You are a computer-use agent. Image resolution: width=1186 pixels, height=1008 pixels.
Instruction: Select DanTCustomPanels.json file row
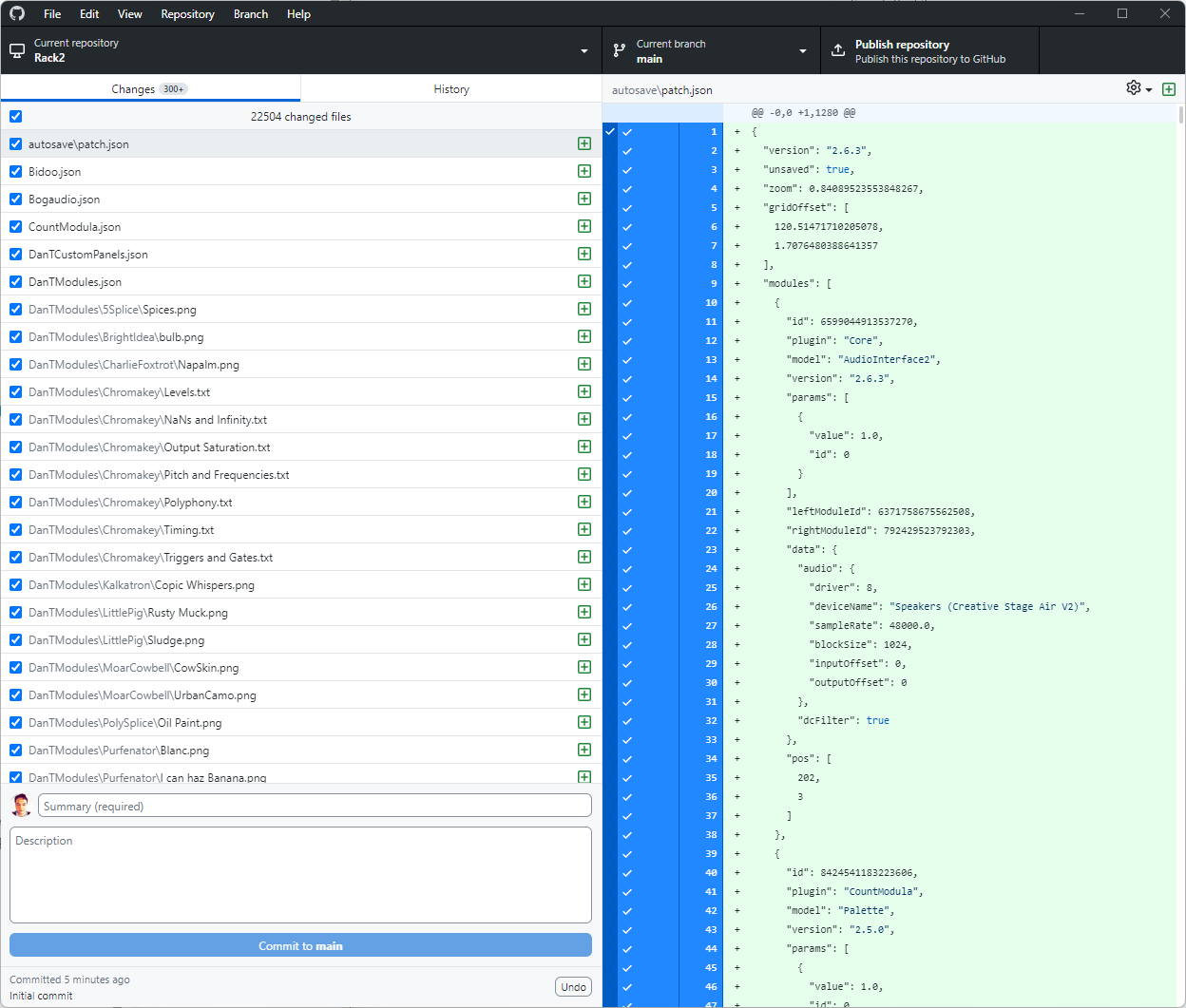pos(300,254)
